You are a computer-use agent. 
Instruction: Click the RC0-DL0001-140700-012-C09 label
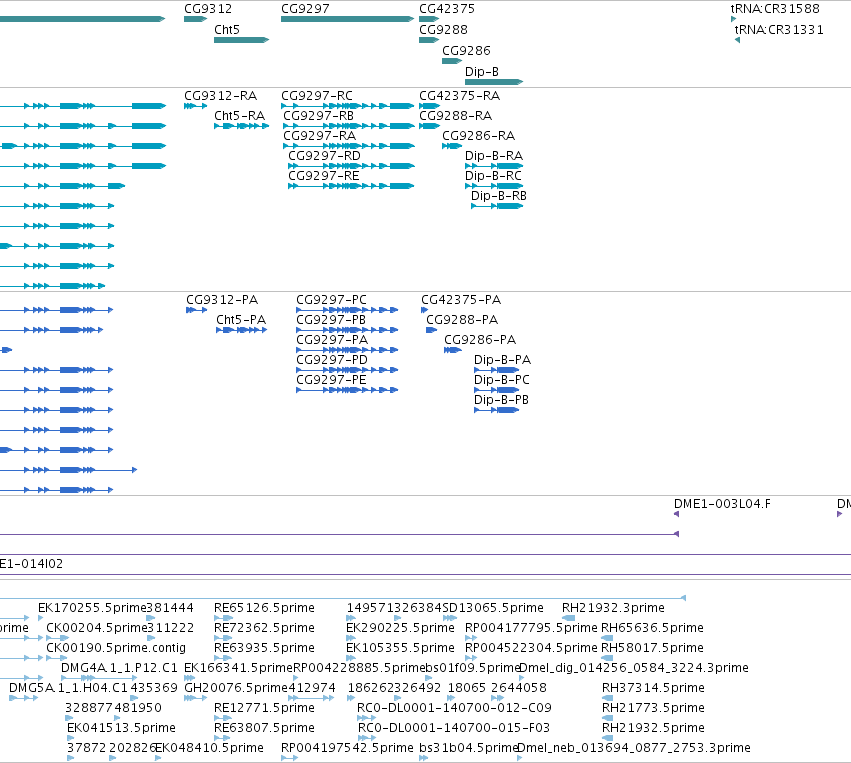click(x=454, y=708)
